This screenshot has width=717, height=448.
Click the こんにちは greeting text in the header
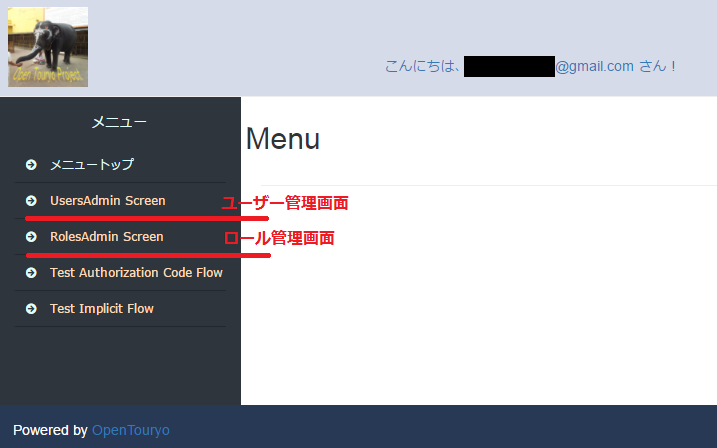tap(423, 66)
